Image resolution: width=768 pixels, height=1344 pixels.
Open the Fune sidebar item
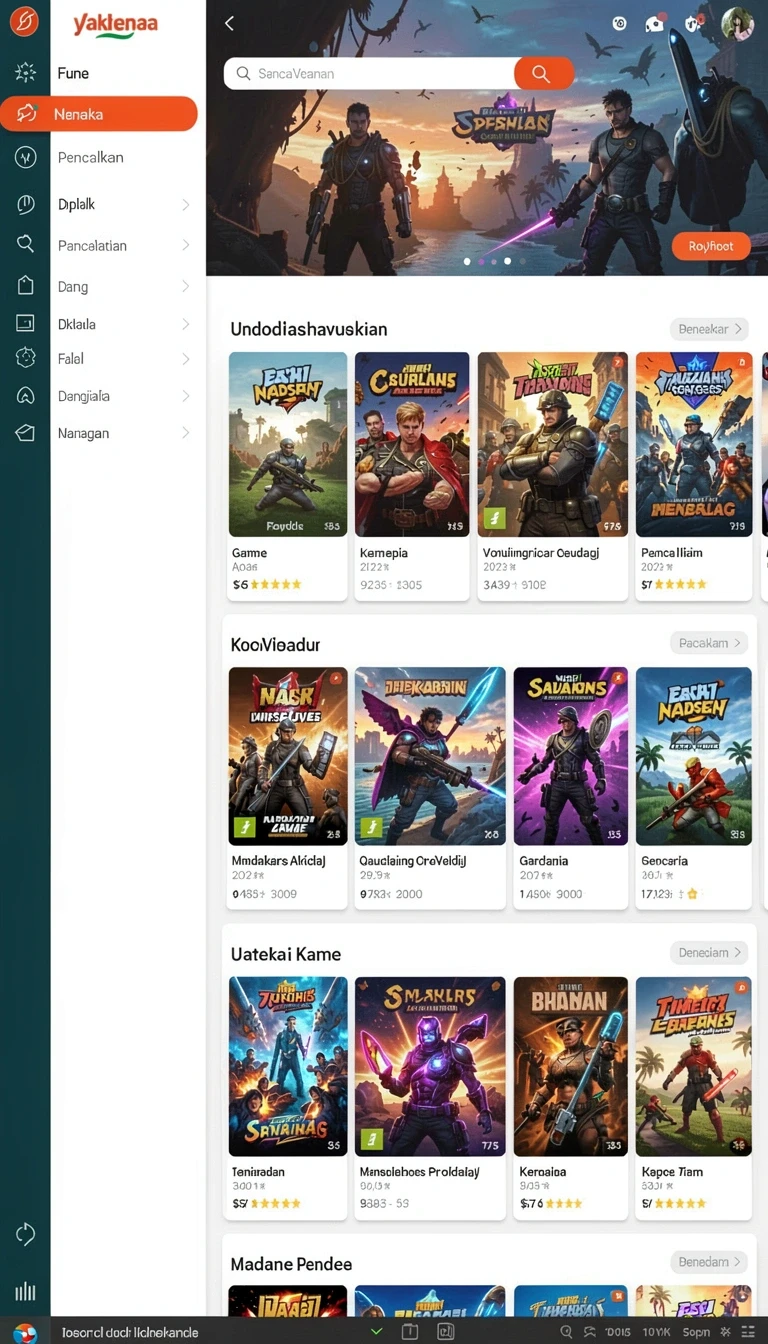73,73
